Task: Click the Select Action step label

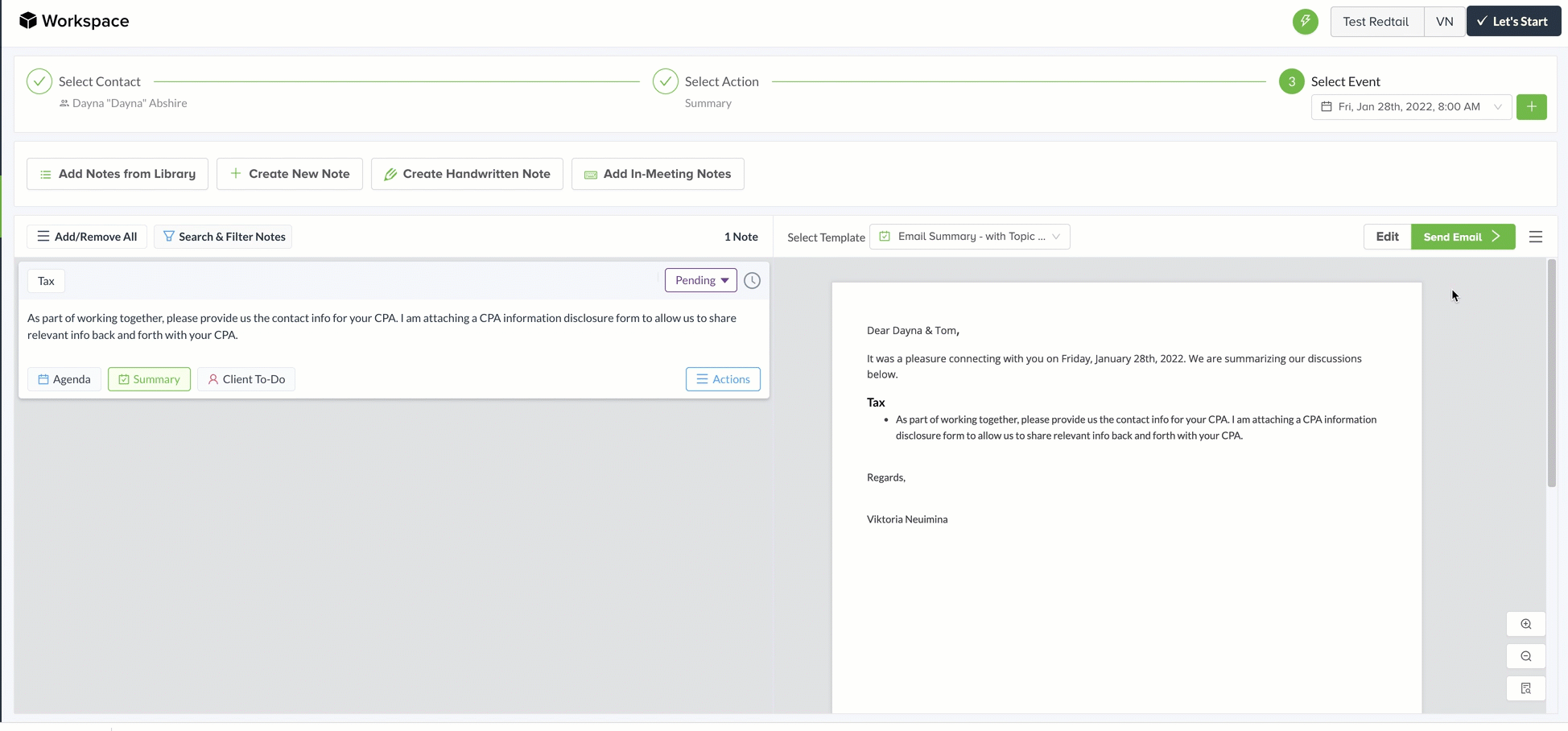Action: pyautogui.click(x=722, y=81)
